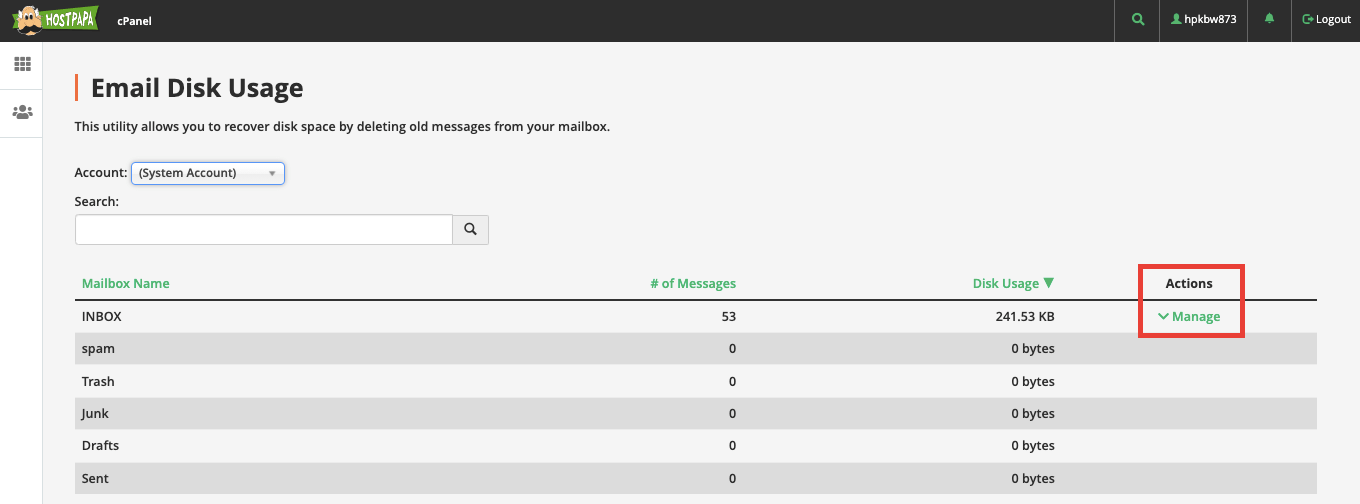Focus the mailbox Search input field
The image size is (1360, 504).
(x=264, y=229)
